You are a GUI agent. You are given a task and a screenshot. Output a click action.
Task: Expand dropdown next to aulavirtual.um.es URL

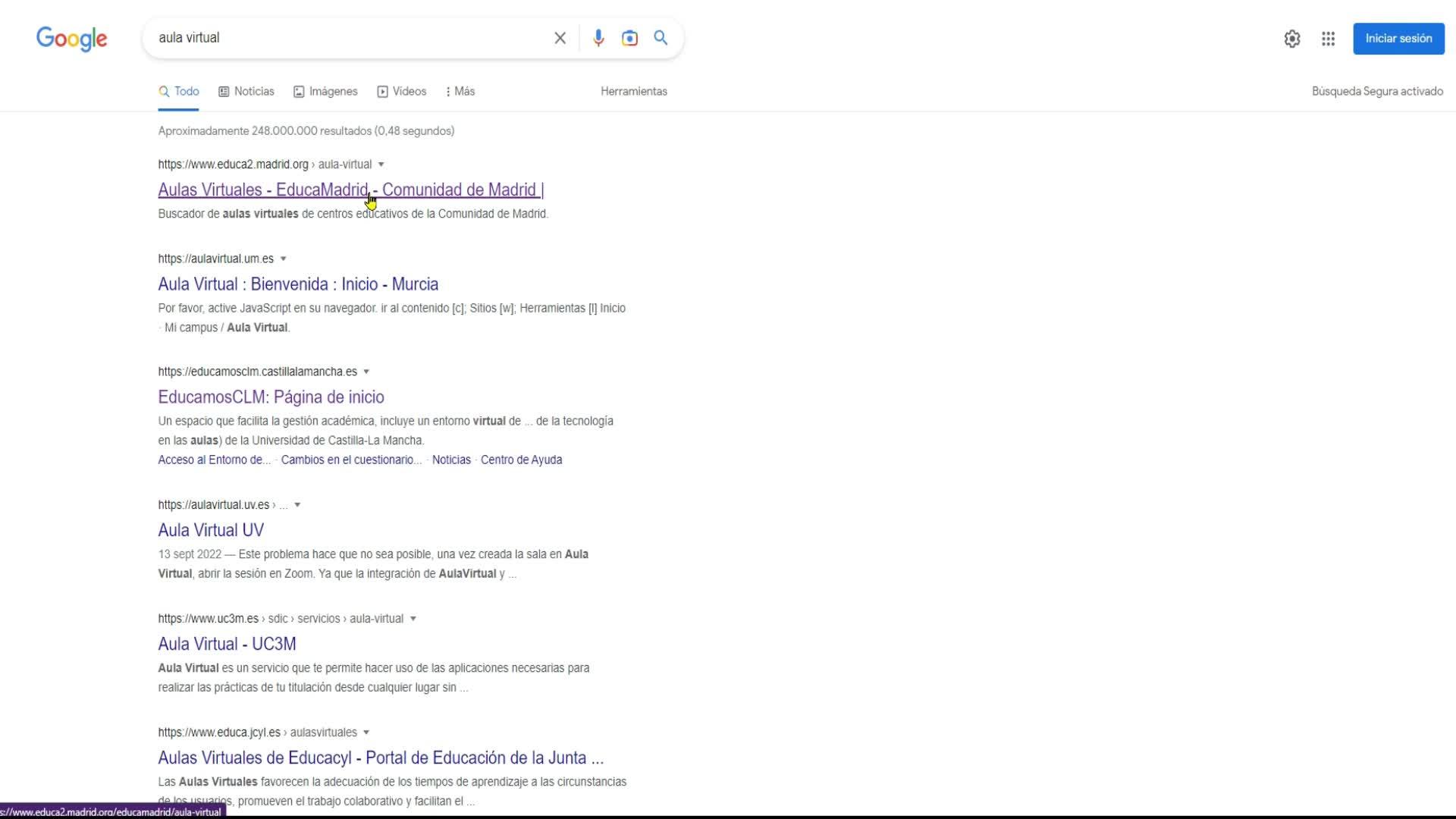click(x=284, y=259)
